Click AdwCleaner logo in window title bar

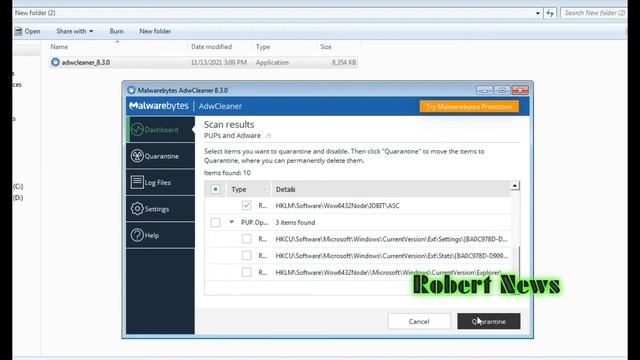[131, 90]
